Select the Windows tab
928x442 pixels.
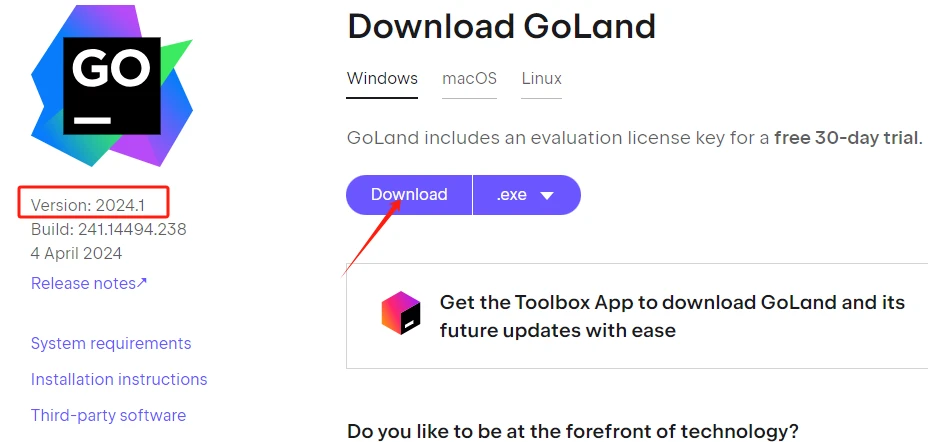382,79
